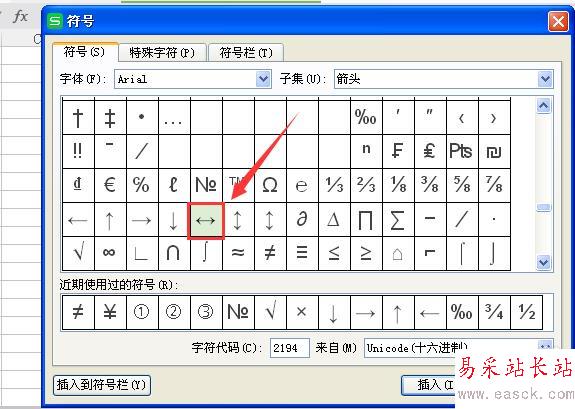Select one-half ½ in recent symbols
This screenshot has height=409, width=575.
[526, 313]
